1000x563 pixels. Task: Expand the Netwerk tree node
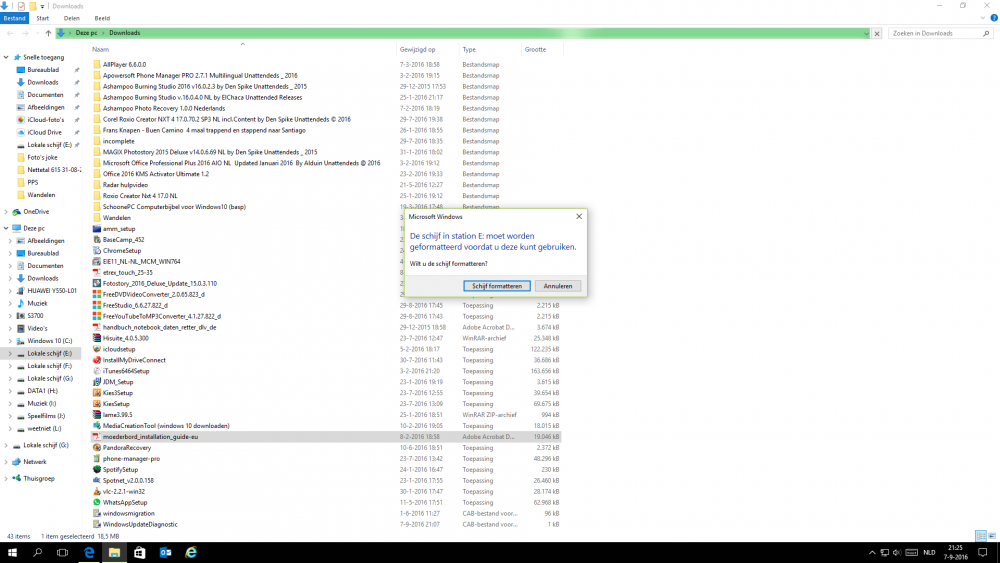[6, 462]
